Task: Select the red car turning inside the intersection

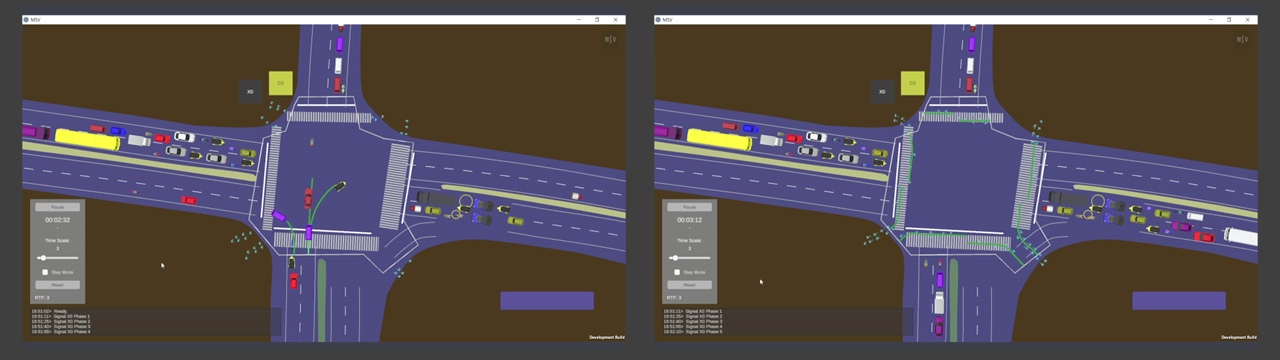Action: (308, 197)
